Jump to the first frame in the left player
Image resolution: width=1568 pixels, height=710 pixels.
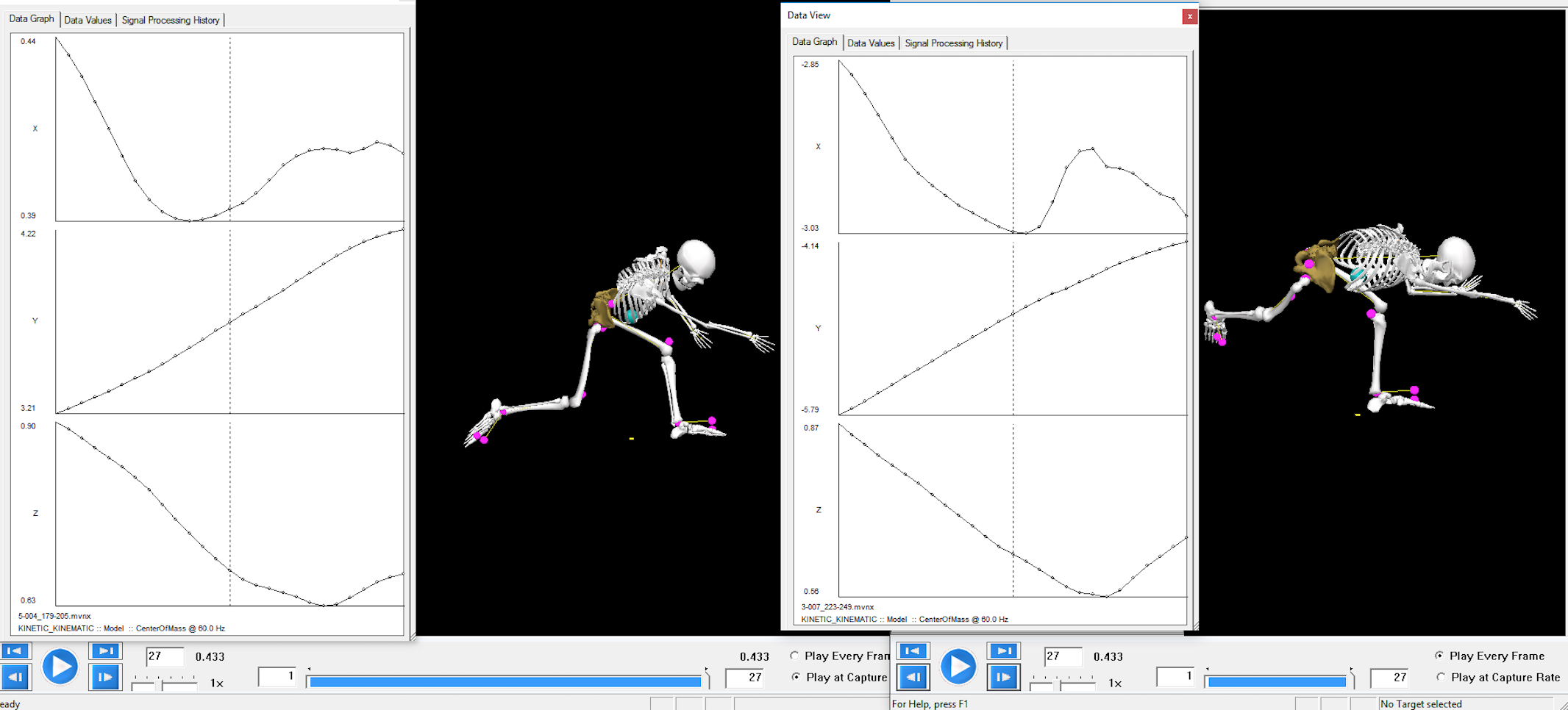pos(15,650)
